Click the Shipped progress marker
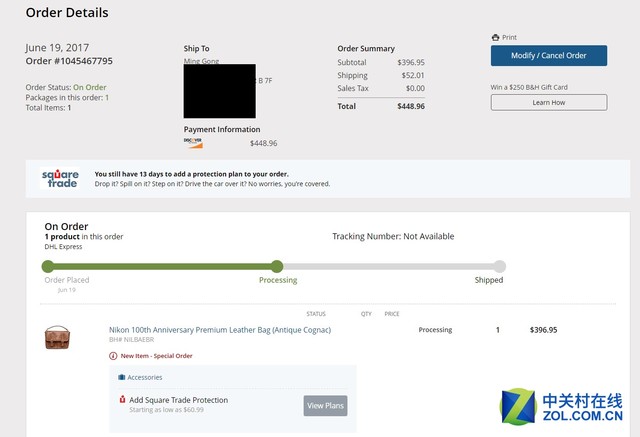The image size is (640, 437). click(499, 266)
